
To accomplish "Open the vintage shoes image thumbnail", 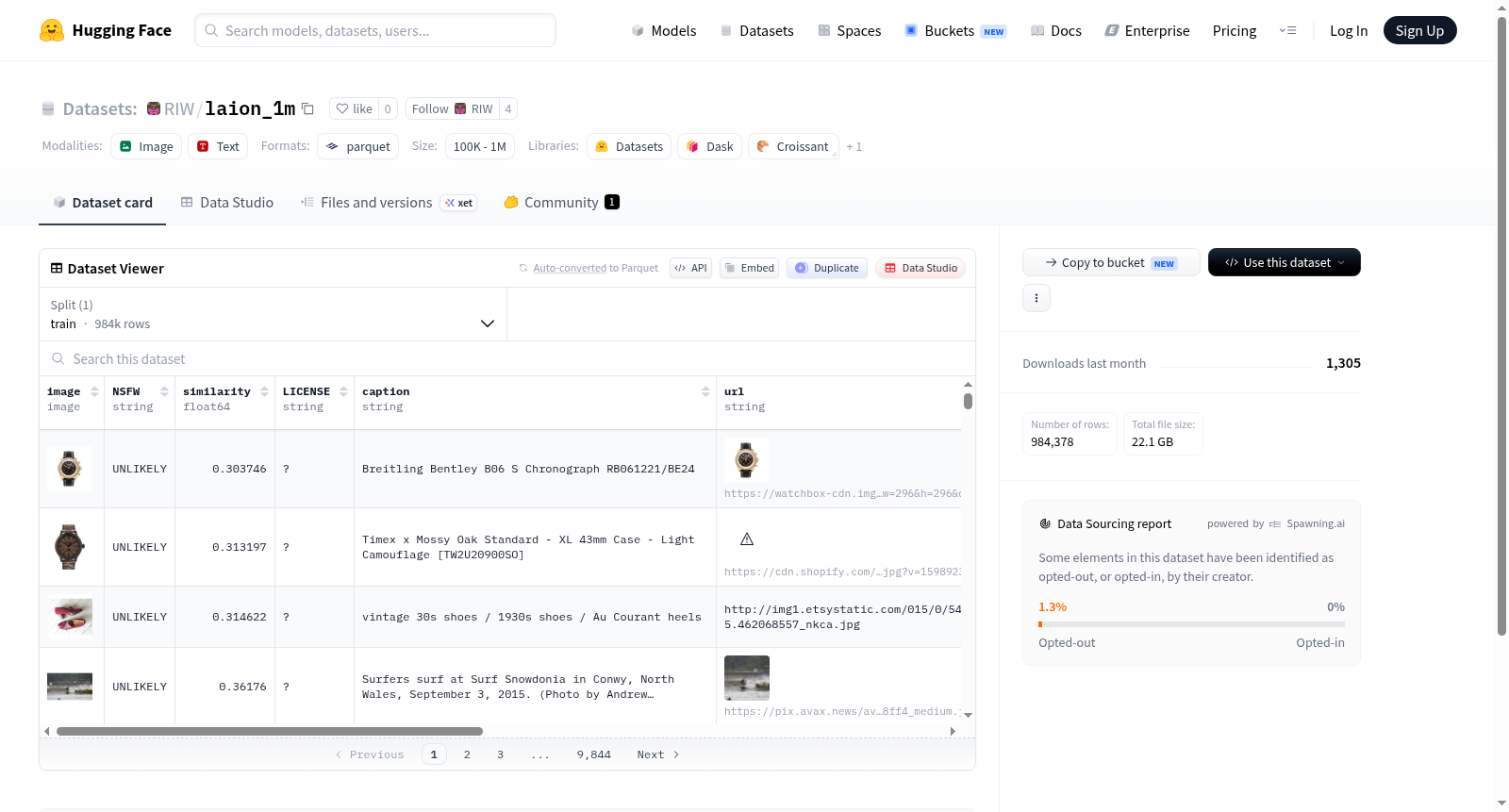I will click(x=70, y=617).
